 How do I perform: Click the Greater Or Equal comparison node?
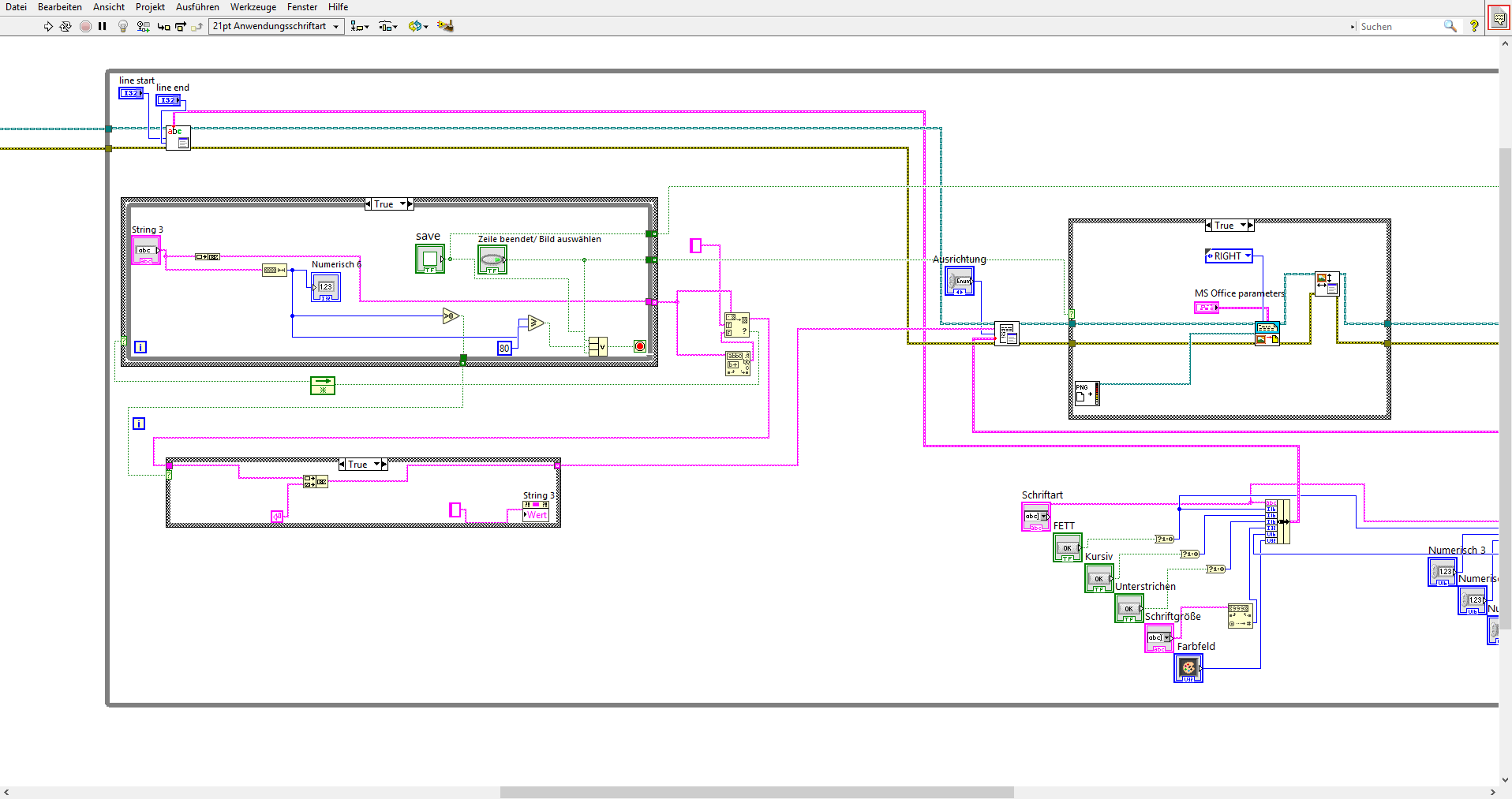[536, 323]
